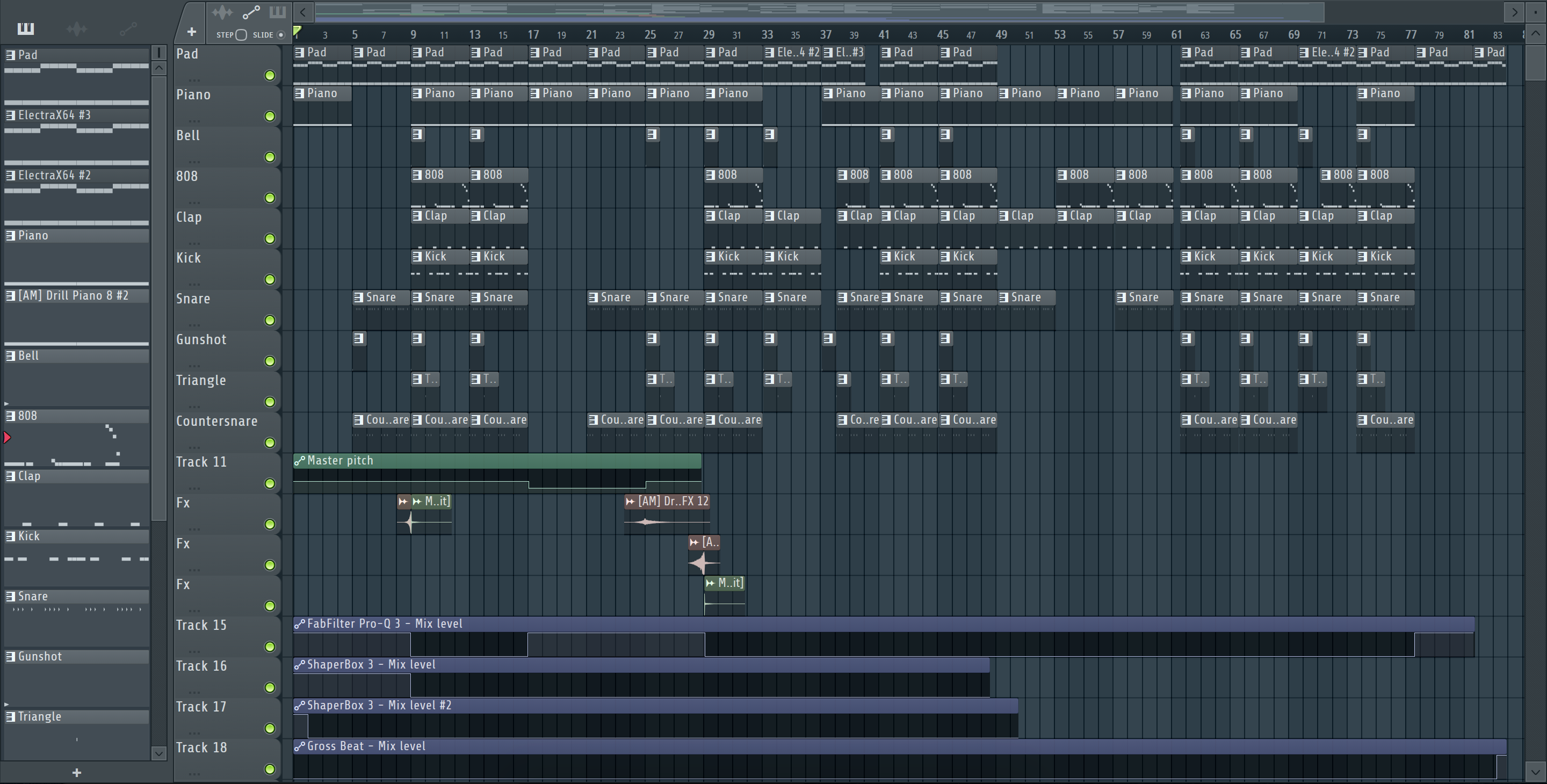Click the Ele..4 #2 clip icon at bar 33
The height and width of the screenshot is (784, 1547).
(x=769, y=53)
